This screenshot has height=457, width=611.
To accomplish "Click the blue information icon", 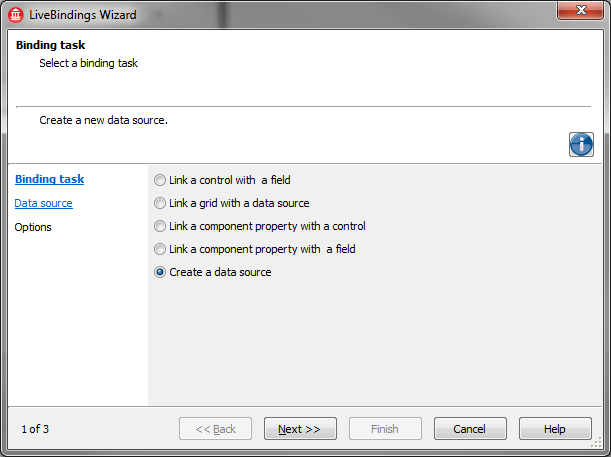I will tap(581, 144).
